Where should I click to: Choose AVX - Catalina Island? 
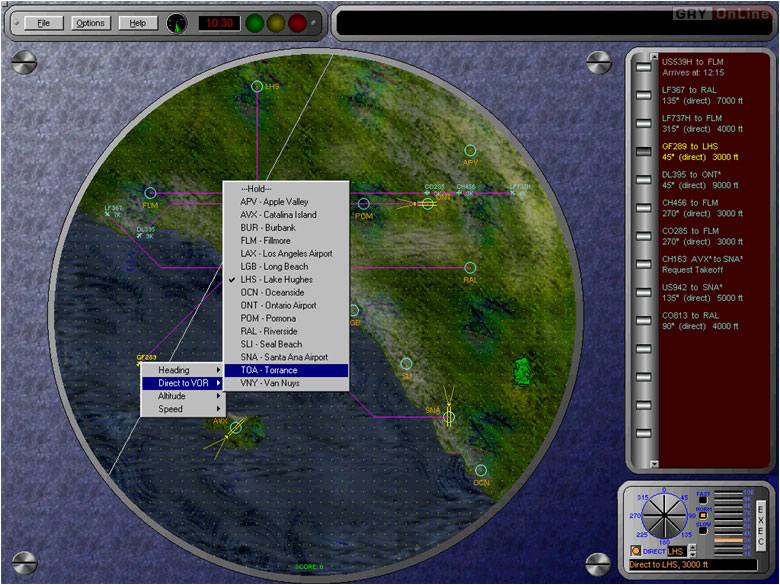(286, 215)
